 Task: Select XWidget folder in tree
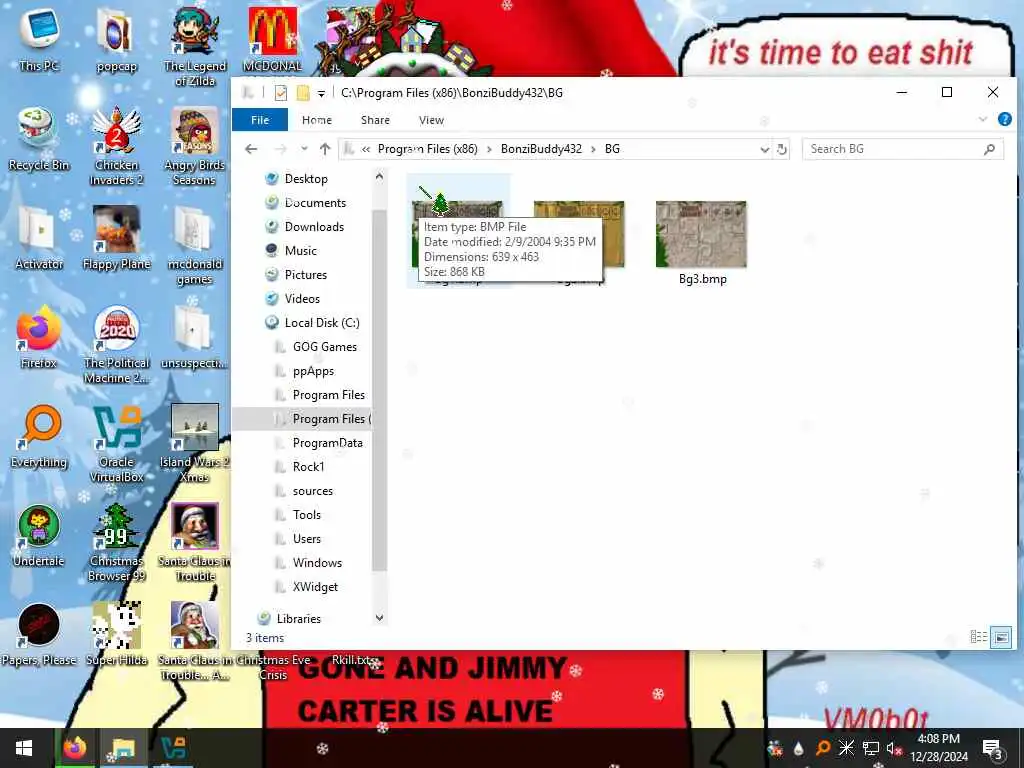[315, 586]
